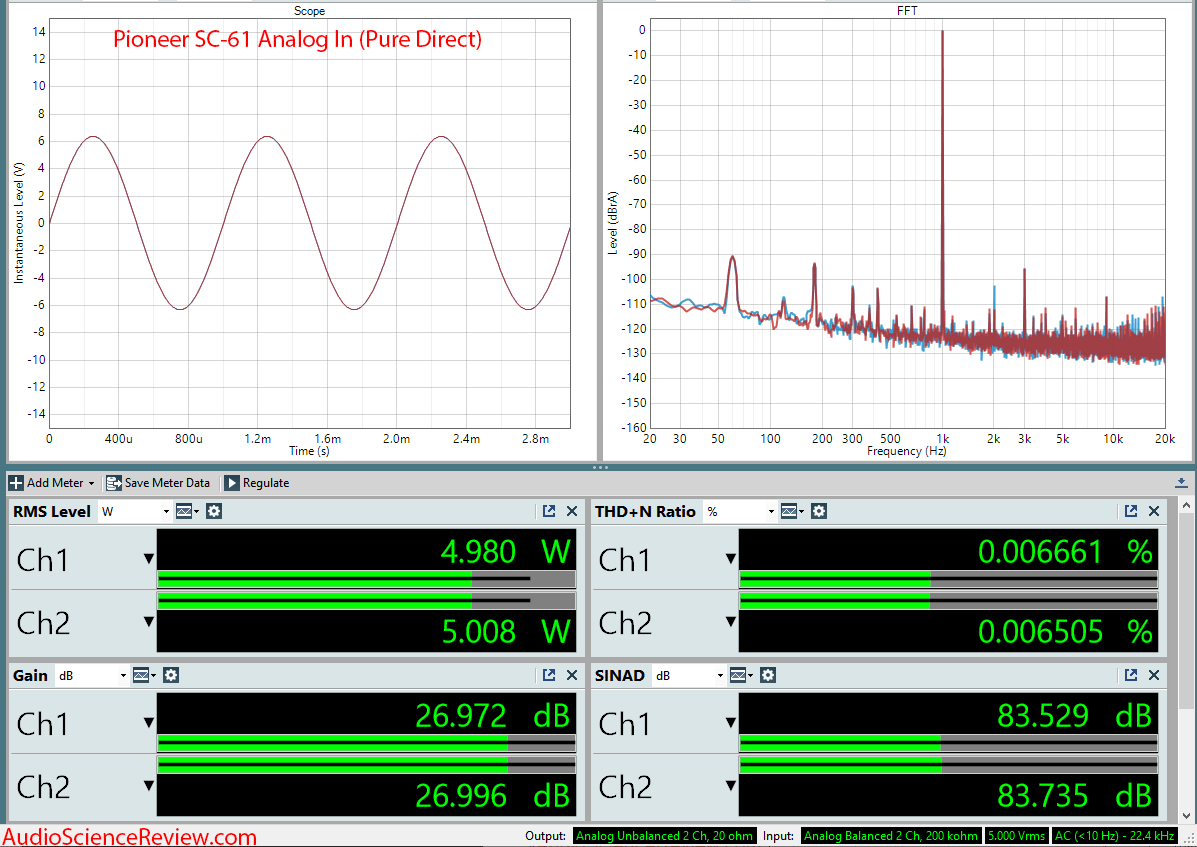This screenshot has height=847, width=1197.
Task: Click Save Meter Data button
Action: pyautogui.click(x=158, y=483)
